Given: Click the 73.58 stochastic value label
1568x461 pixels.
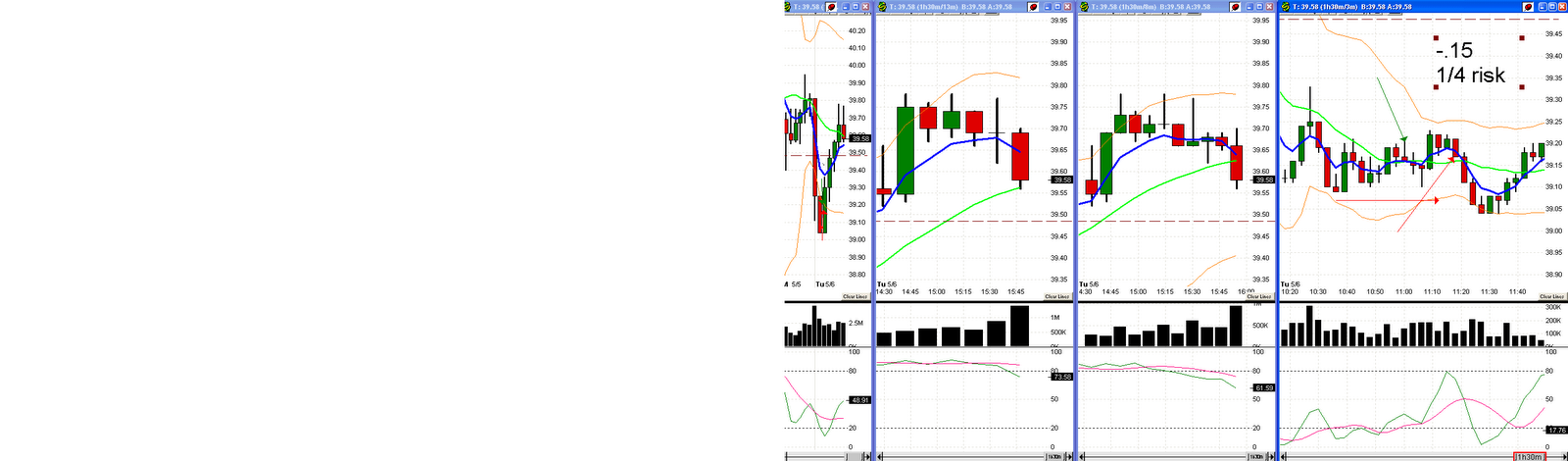Looking at the screenshot, I should (x=1061, y=377).
